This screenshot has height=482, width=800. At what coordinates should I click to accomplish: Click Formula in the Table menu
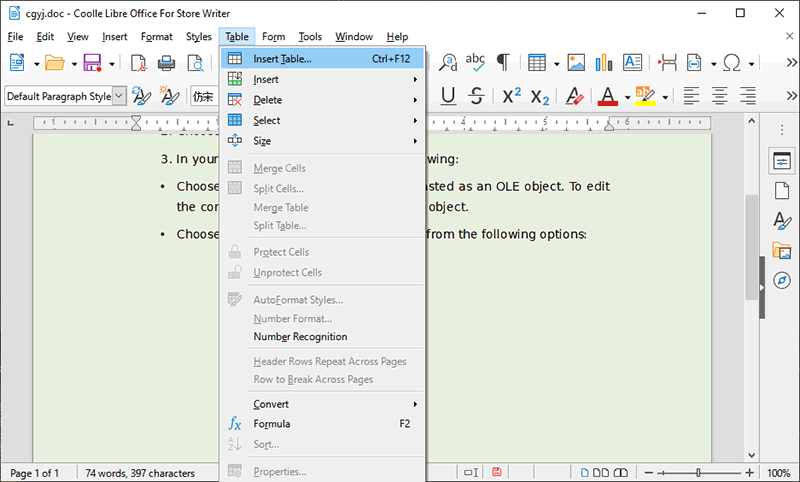pyautogui.click(x=271, y=424)
